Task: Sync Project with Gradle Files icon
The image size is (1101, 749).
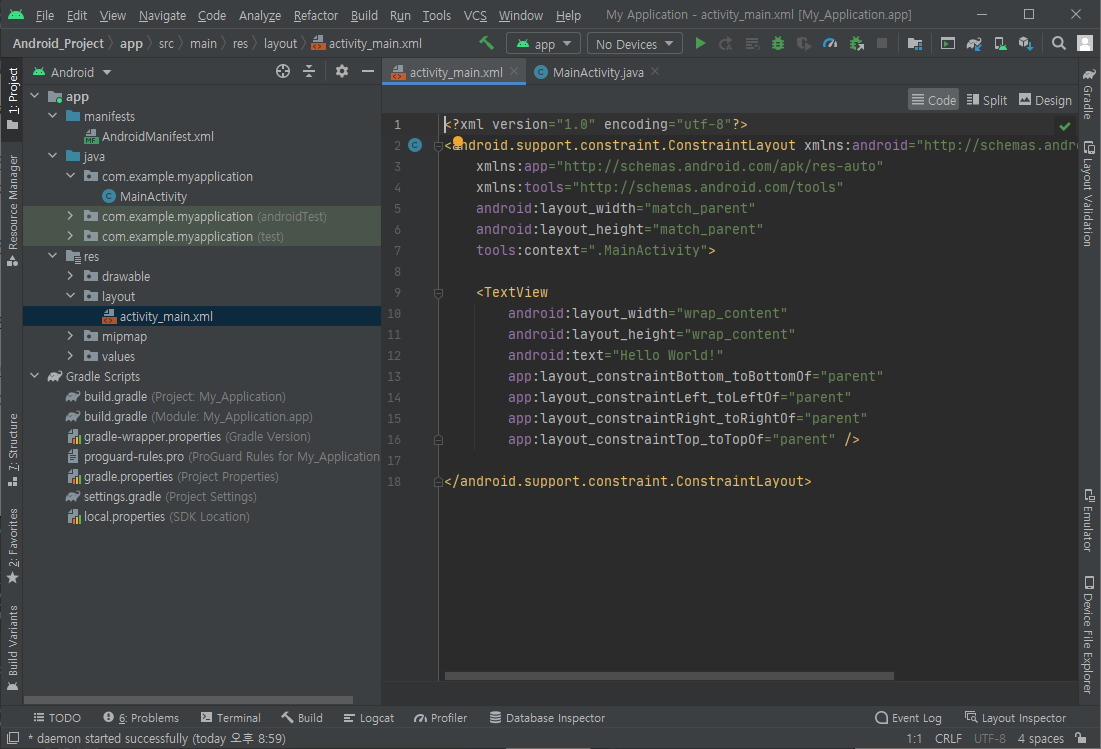Action: tap(974, 44)
